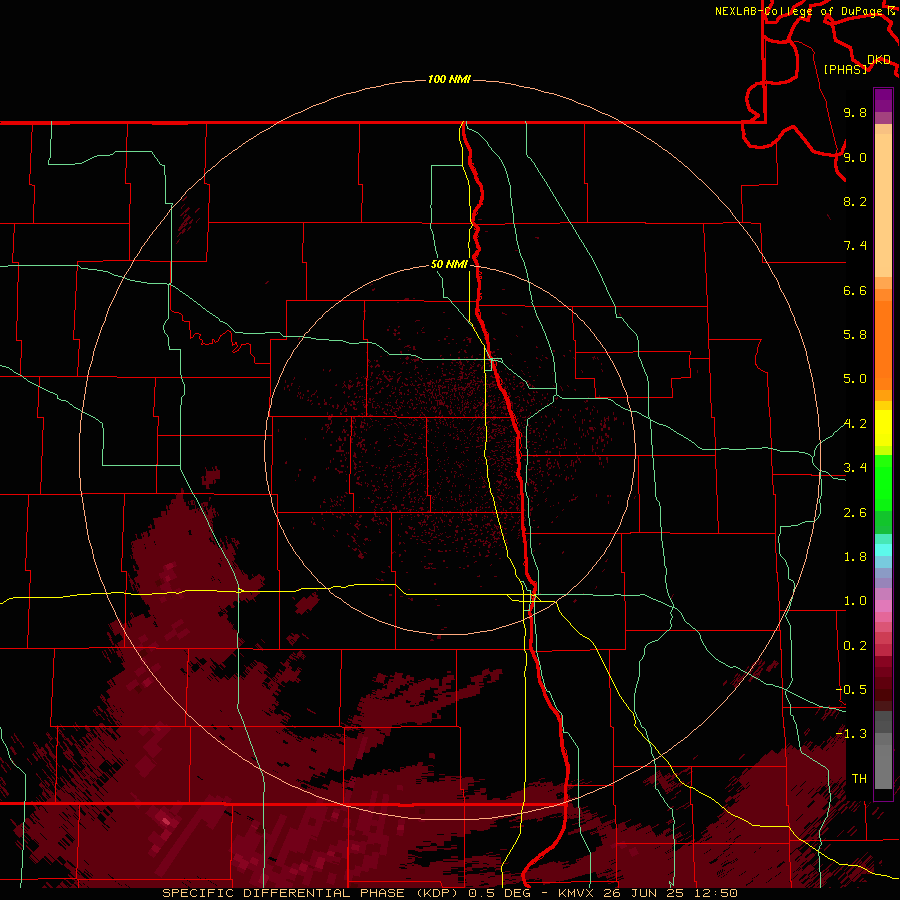Select the 1.0 value on color scale

click(855, 601)
